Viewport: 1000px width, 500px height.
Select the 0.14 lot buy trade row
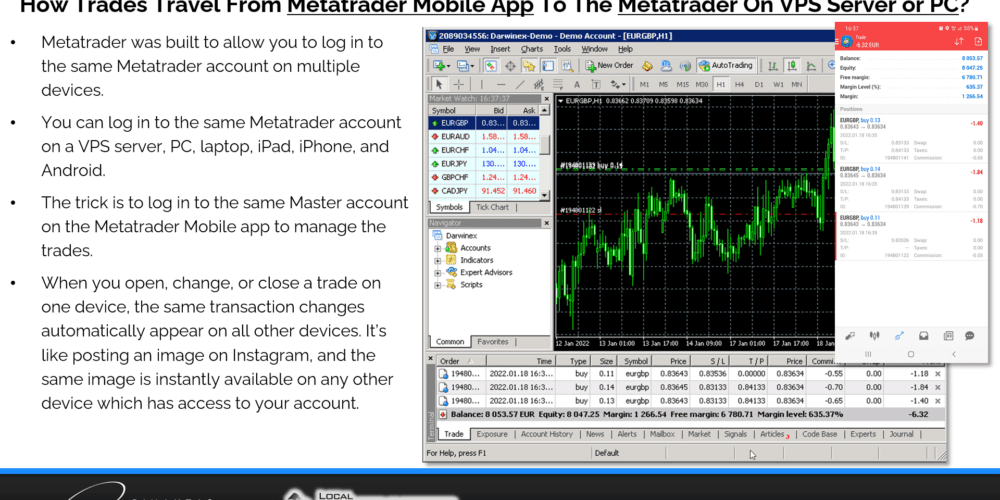coord(691,387)
